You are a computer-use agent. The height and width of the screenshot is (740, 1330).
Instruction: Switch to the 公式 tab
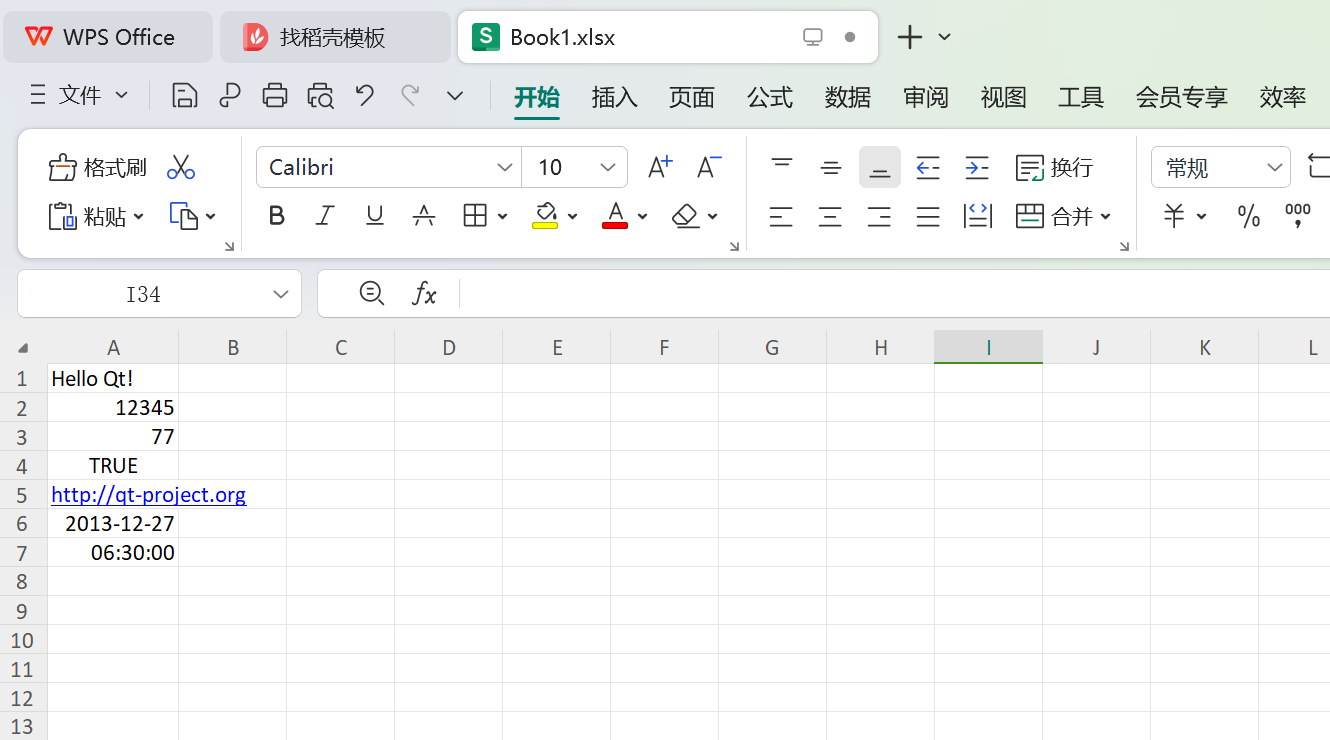pos(770,97)
